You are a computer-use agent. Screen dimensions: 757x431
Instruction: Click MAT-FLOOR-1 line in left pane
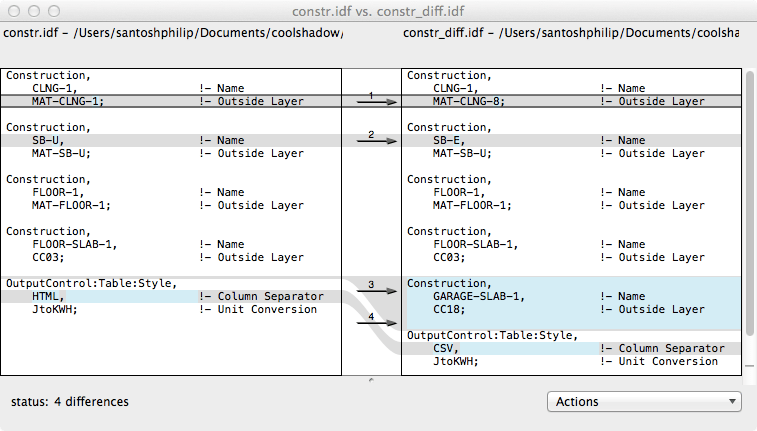pyautogui.click(x=171, y=205)
